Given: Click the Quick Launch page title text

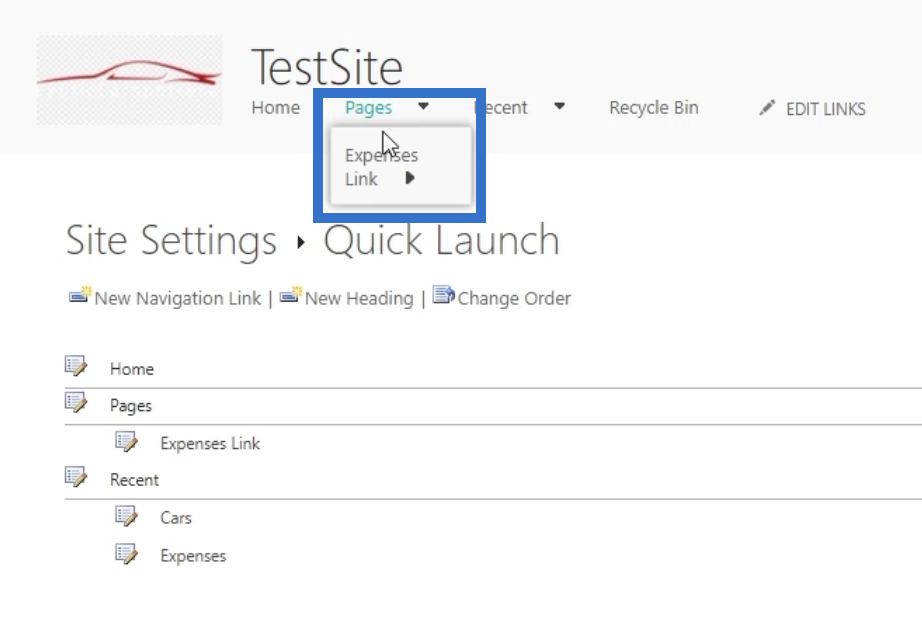Looking at the screenshot, I should click(x=441, y=240).
